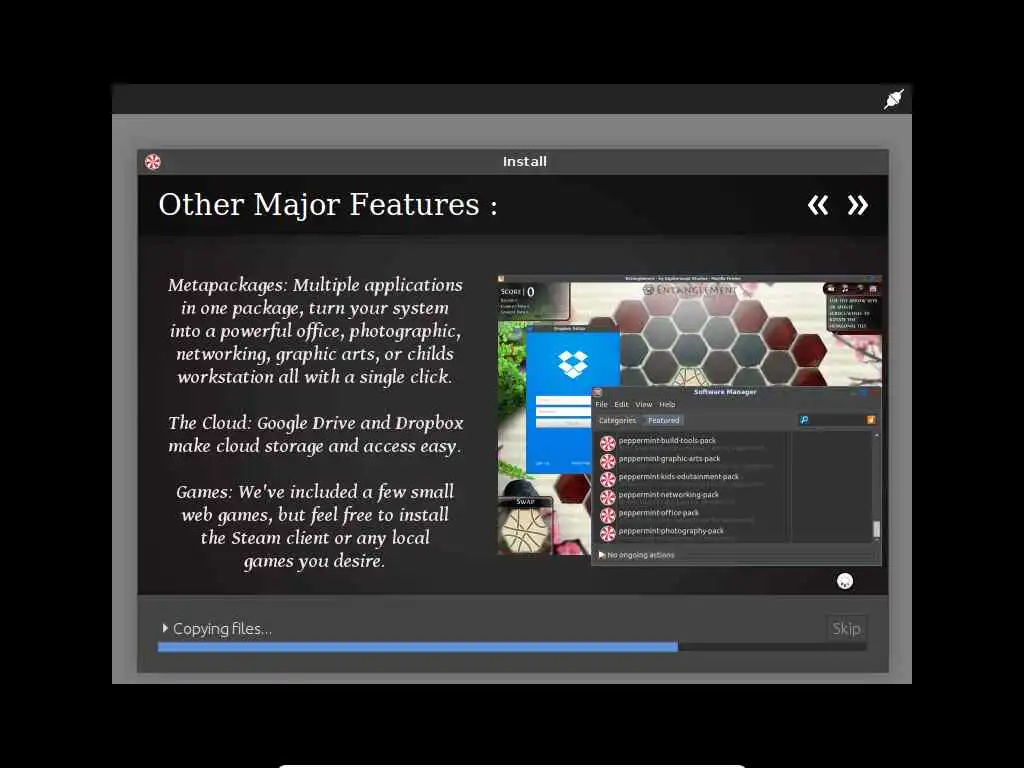Click the satellite icon in the top panel
The height and width of the screenshot is (768, 1024).
pos(893,99)
